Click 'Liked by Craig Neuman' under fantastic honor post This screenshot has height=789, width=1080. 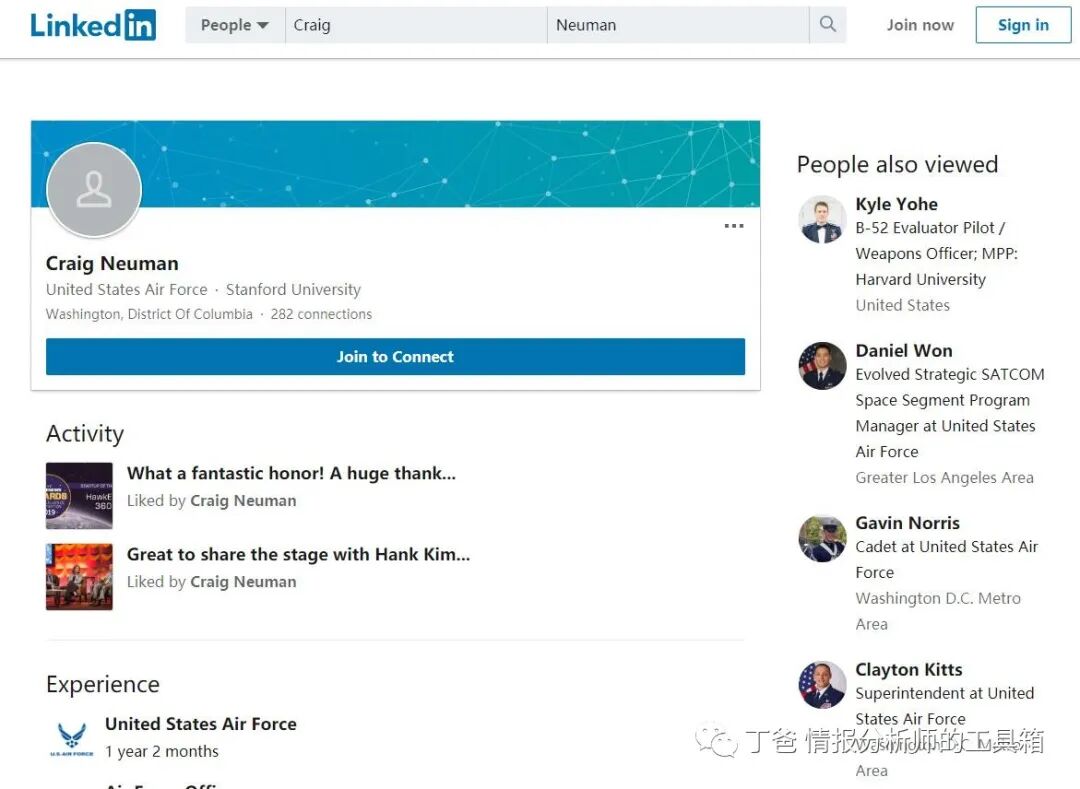tap(211, 501)
